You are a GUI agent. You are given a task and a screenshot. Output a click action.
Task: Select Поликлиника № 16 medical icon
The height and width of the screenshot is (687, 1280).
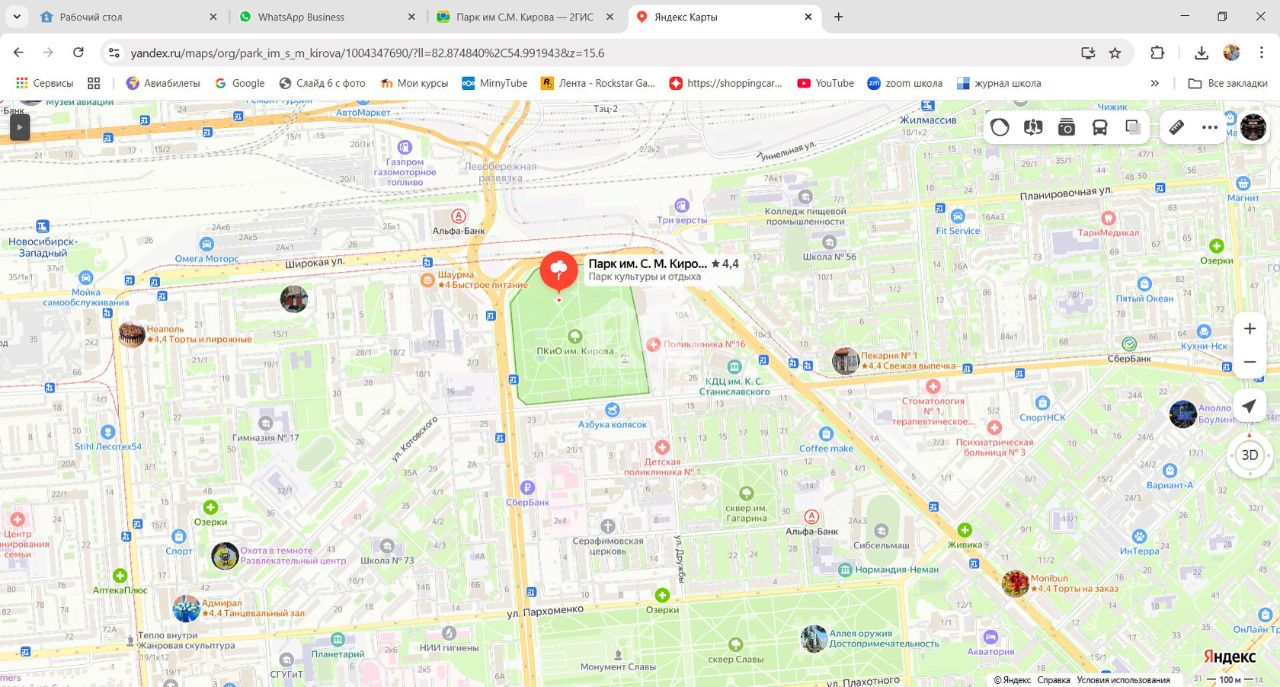coord(653,344)
